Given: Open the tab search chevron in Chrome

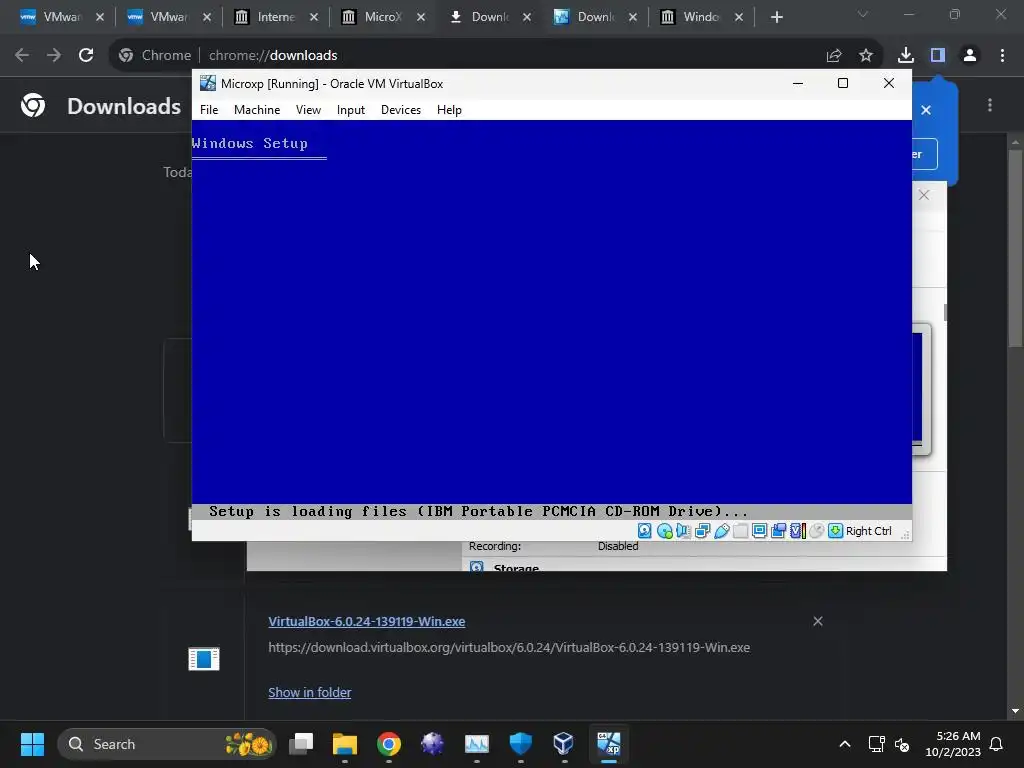Looking at the screenshot, I should pyautogui.click(x=863, y=14).
